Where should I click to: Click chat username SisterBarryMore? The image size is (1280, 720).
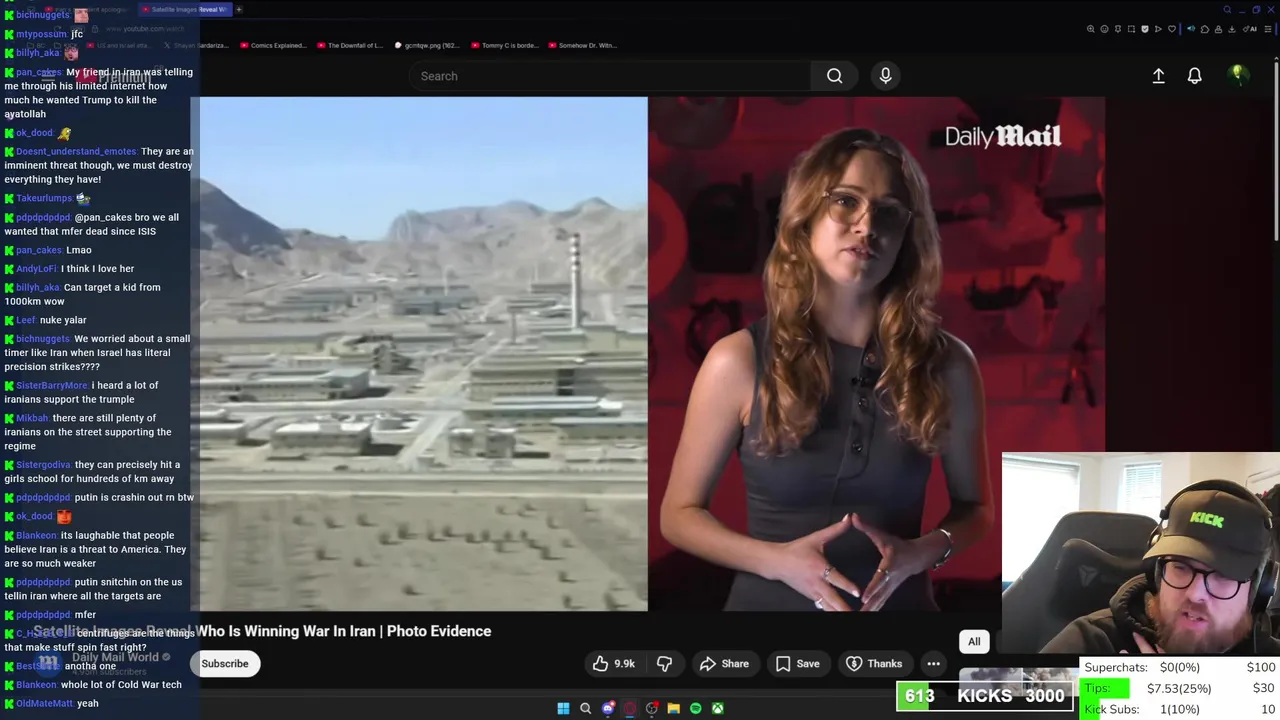(52, 386)
